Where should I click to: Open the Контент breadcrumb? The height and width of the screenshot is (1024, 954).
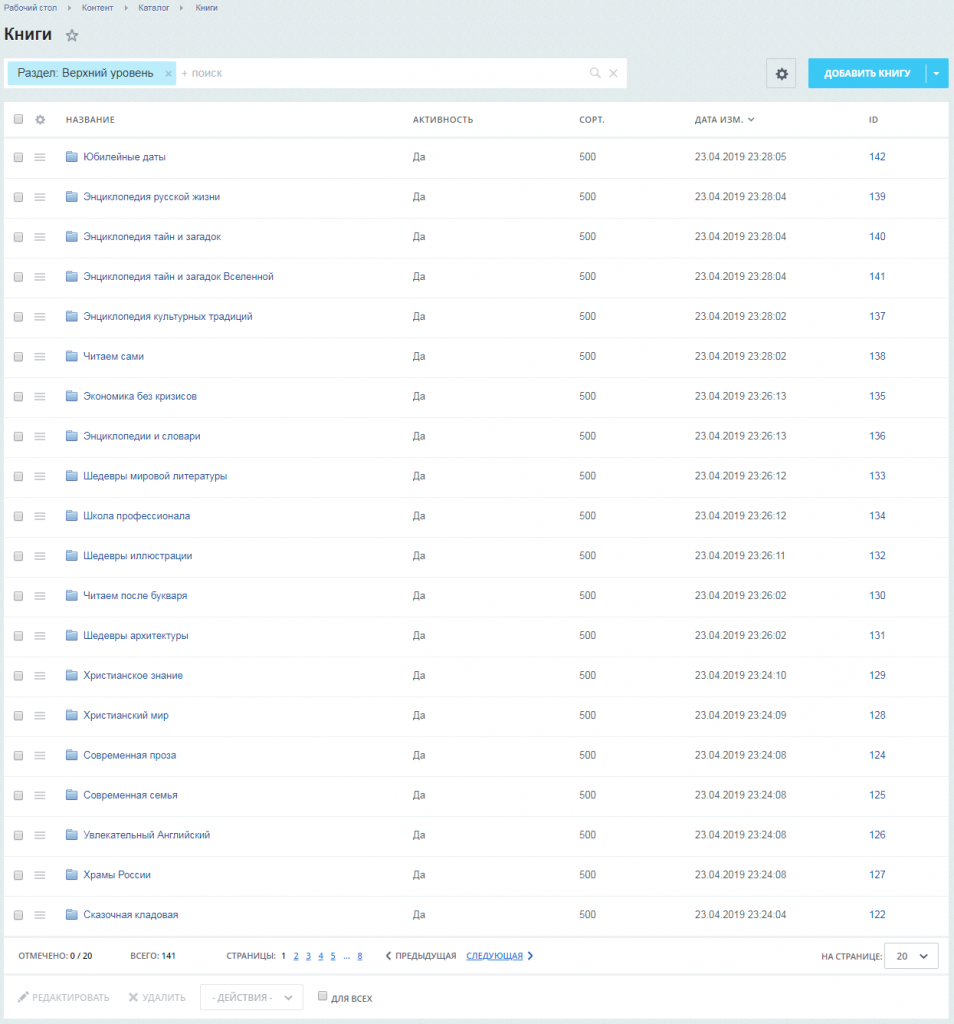pos(97,8)
